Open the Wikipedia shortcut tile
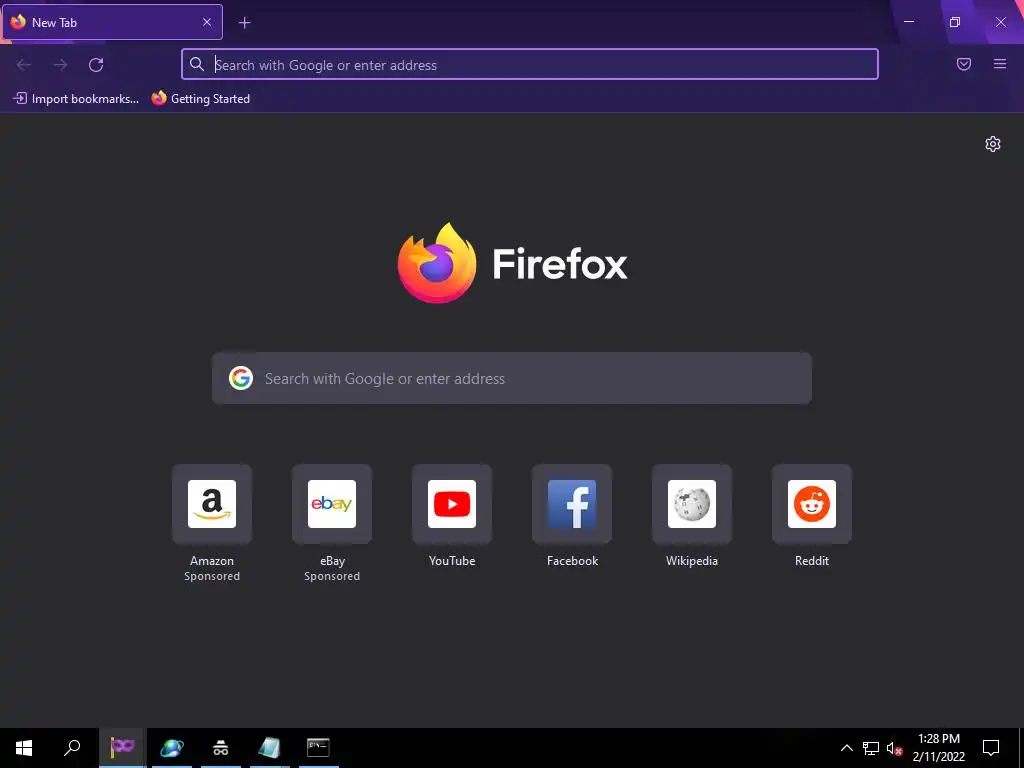Screen dimensions: 1024x768 (692, 504)
